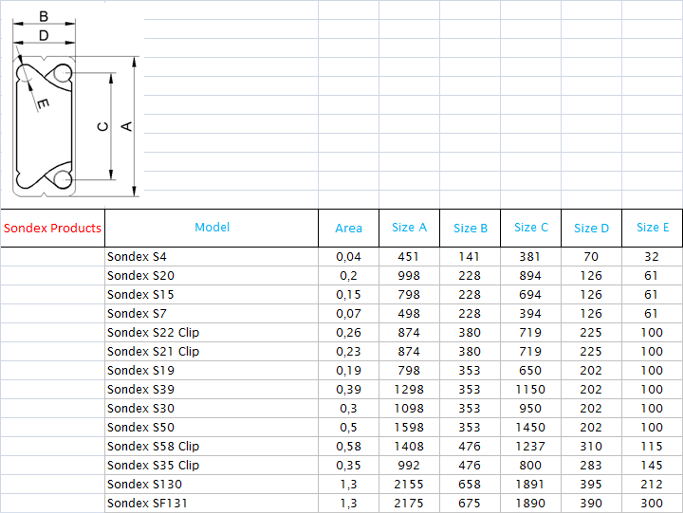The image size is (683, 513).
Task: Select Size C value 381
Action: [531, 257]
